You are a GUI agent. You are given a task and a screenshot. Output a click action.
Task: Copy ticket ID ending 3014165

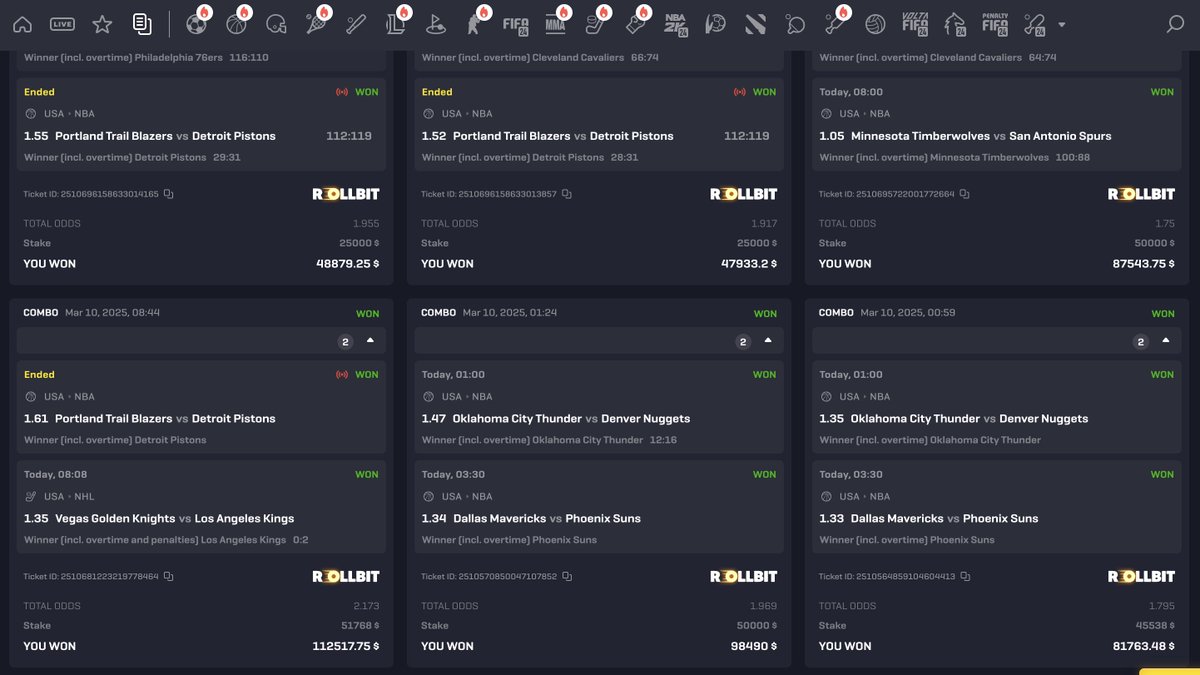pyautogui.click(x=169, y=194)
